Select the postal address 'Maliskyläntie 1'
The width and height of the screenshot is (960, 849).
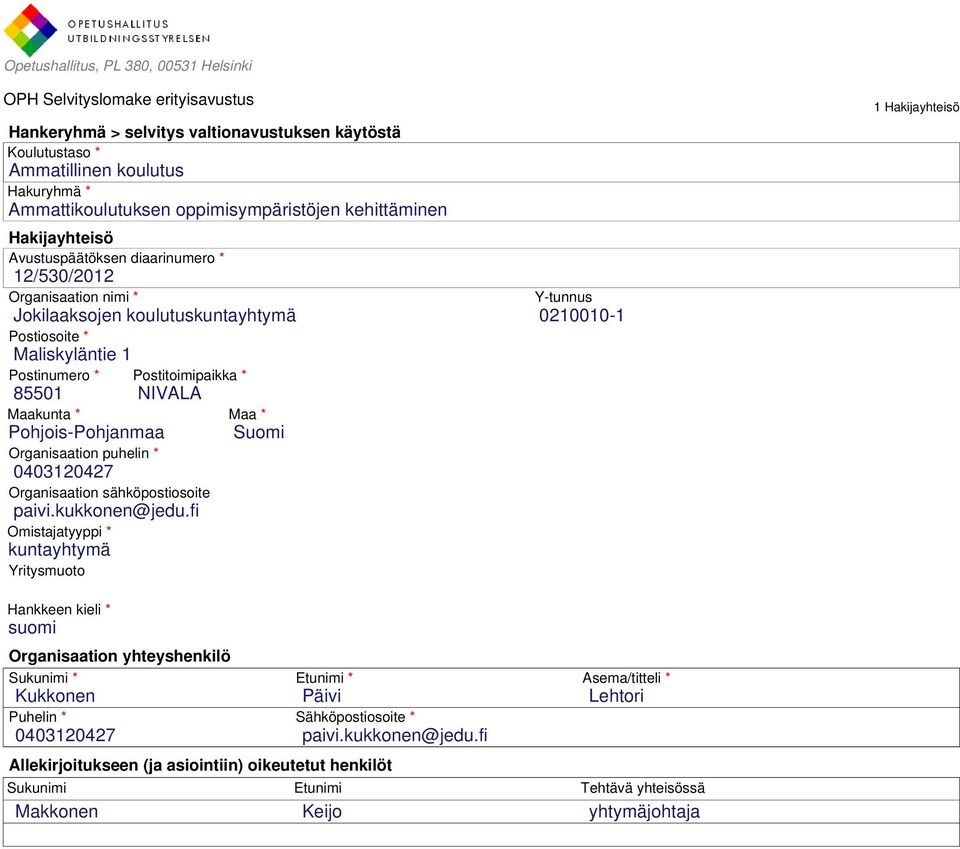(x=72, y=354)
